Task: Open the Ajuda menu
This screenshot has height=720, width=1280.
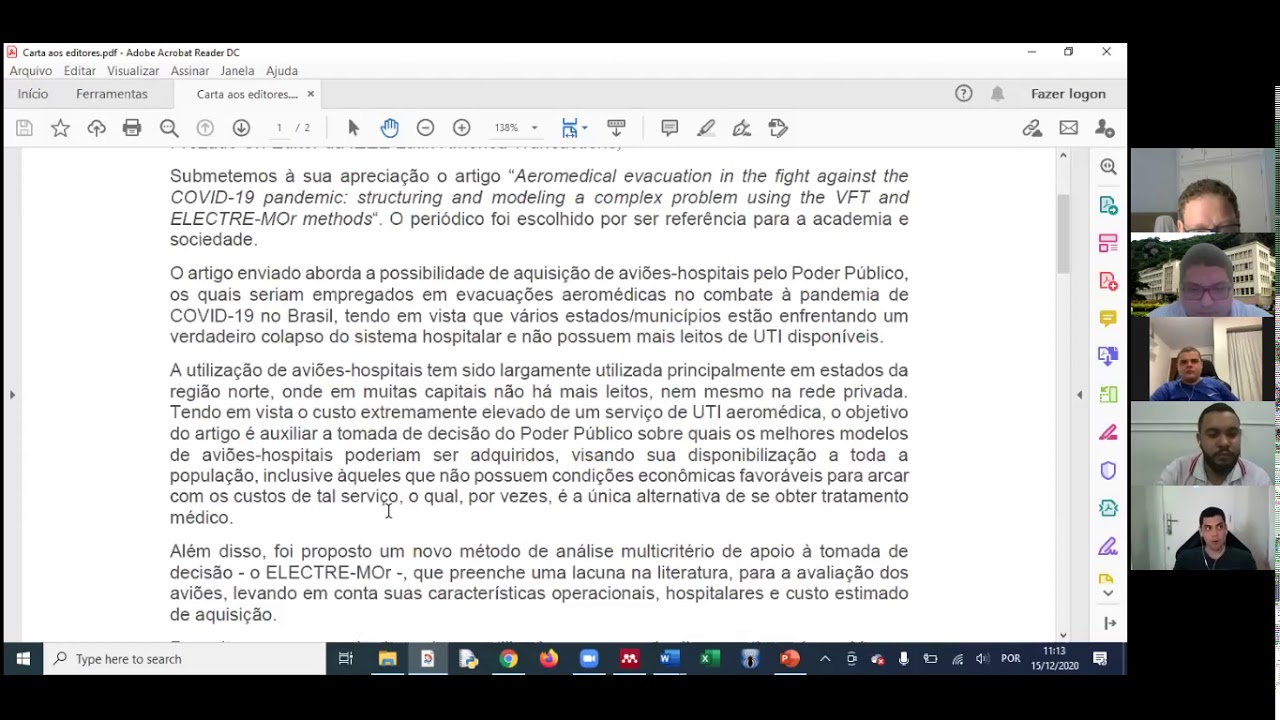Action: (x=282, y=71)
